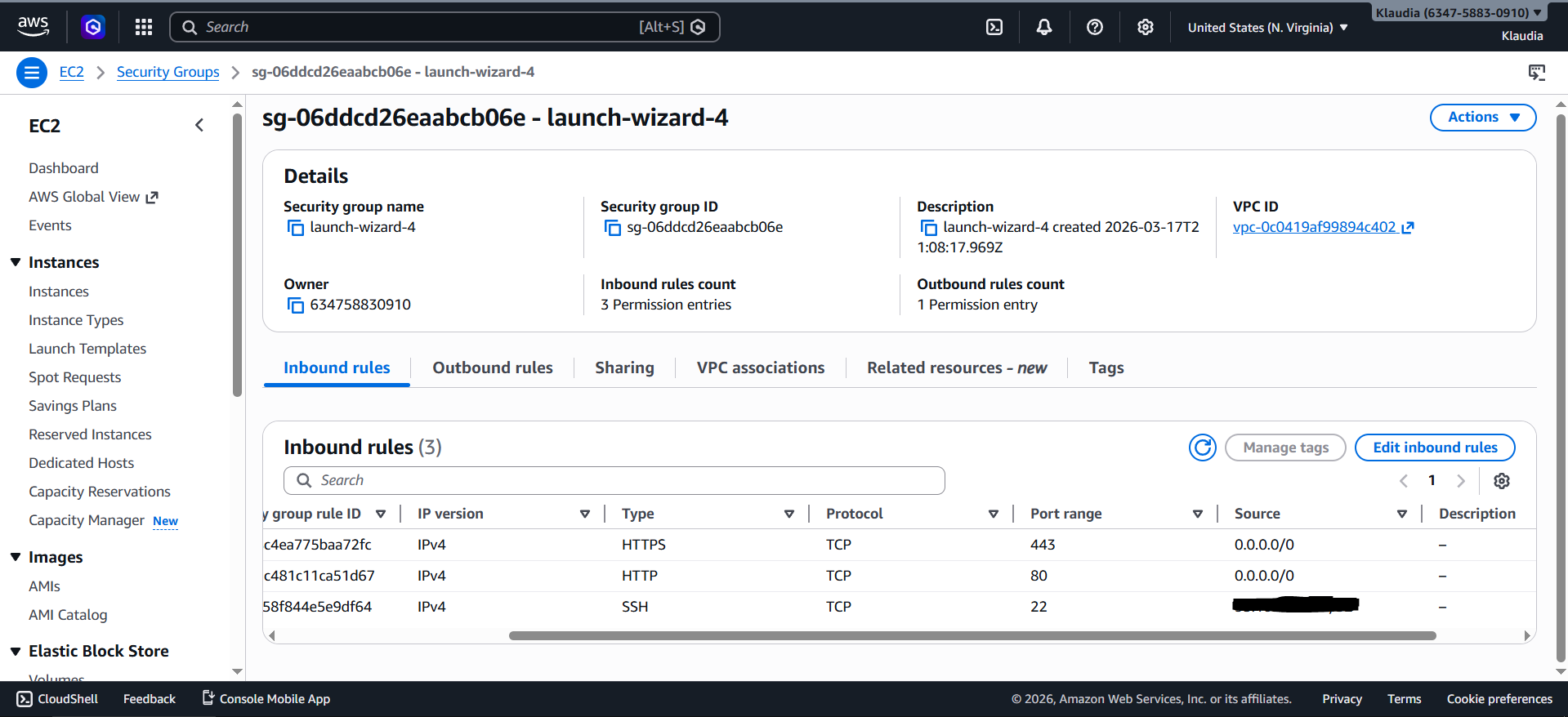
Task: Open the region selector United States (N. Virginia)
Action: tap(1267, 28)
